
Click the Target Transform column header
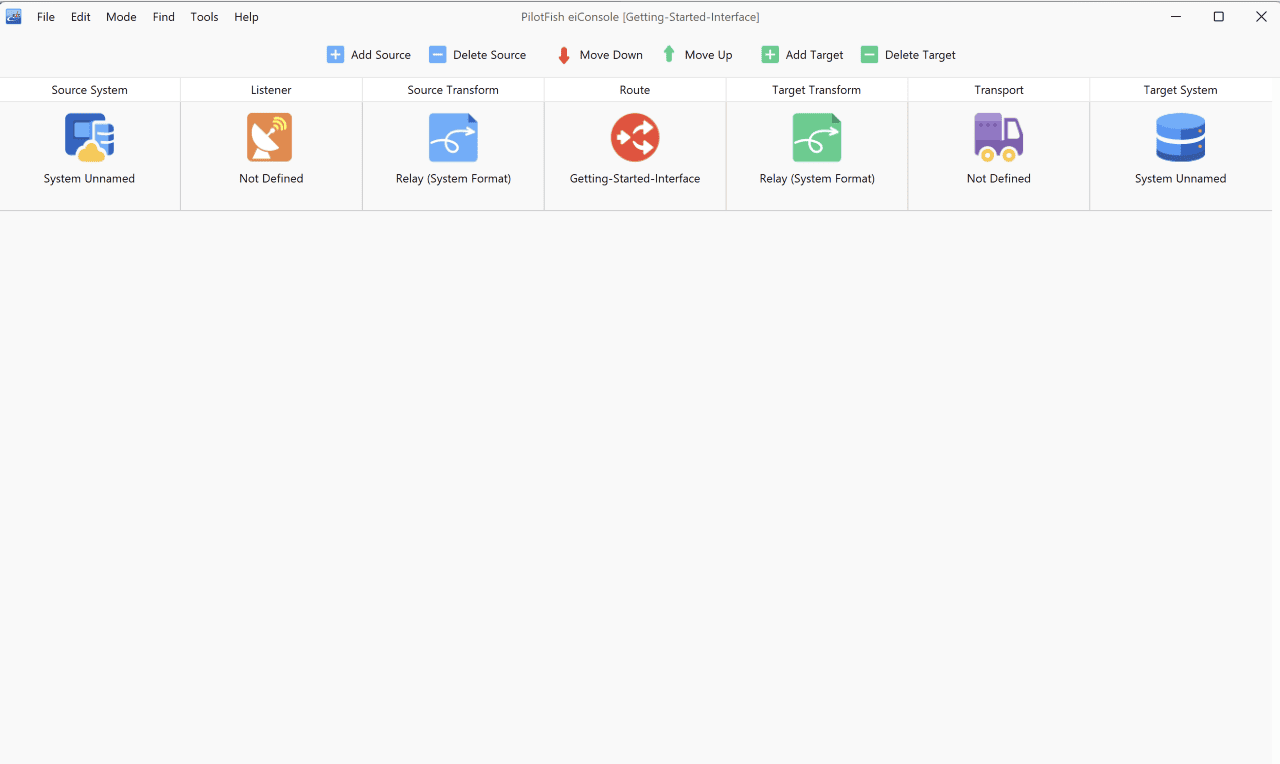(x=817, y=90)
